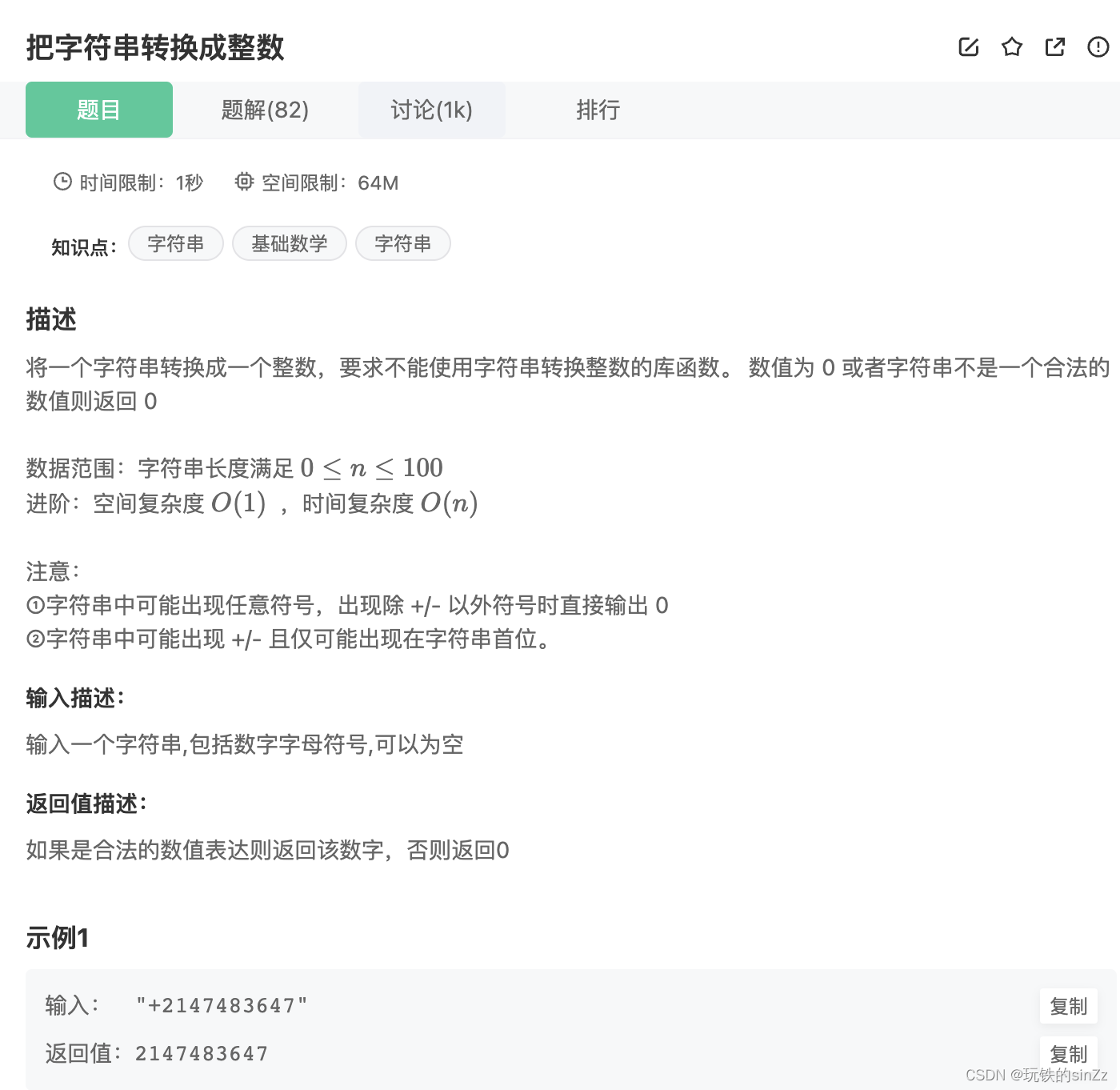The image size is (1120, 1090).
Task: Click the return value 2147483647
Action: coord(202,1053)
